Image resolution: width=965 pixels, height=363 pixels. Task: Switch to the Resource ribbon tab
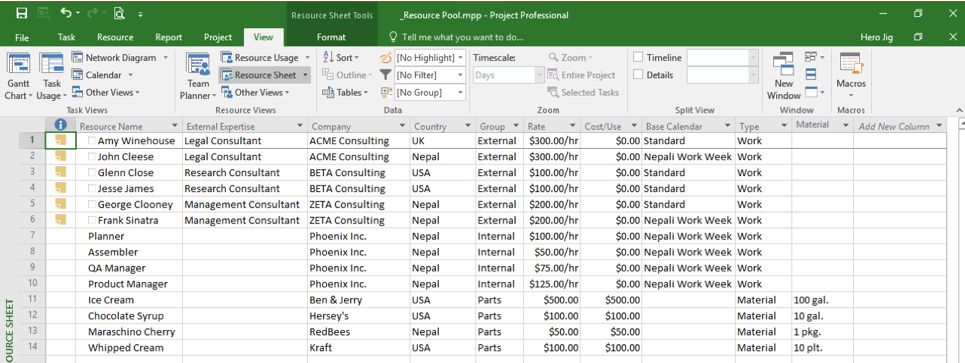(x=115, y=38)
